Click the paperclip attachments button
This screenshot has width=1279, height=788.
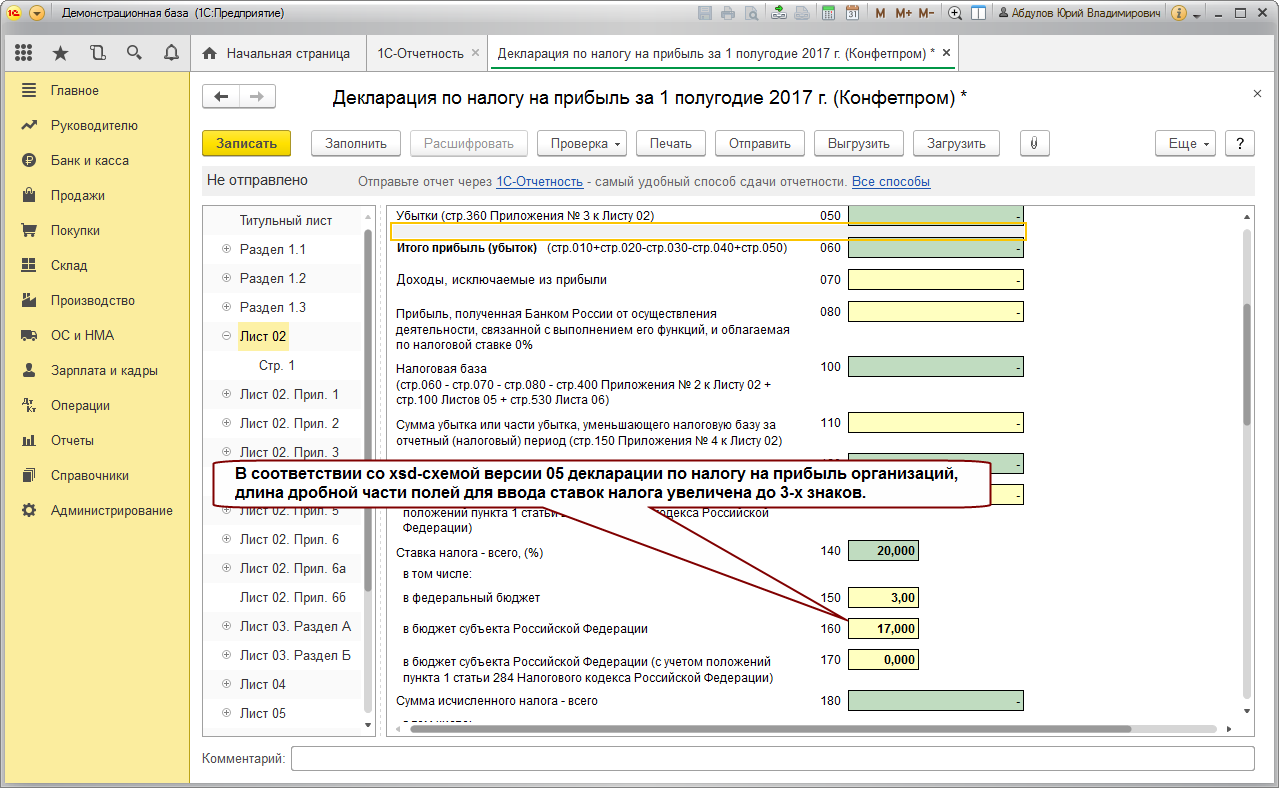[1034, 143]
